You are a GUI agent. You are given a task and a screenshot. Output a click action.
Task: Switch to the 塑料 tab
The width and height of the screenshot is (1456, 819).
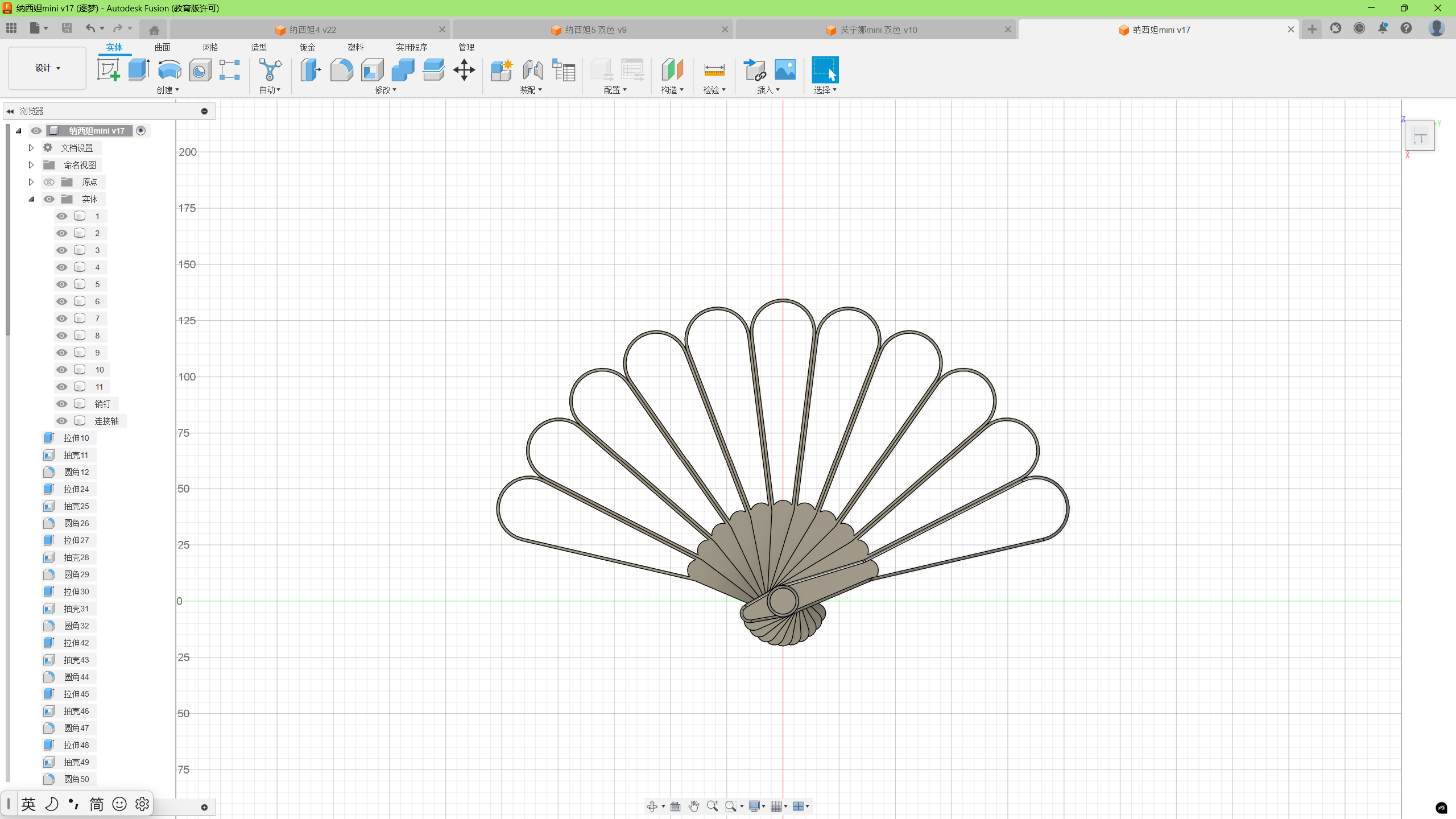[355, 47]
